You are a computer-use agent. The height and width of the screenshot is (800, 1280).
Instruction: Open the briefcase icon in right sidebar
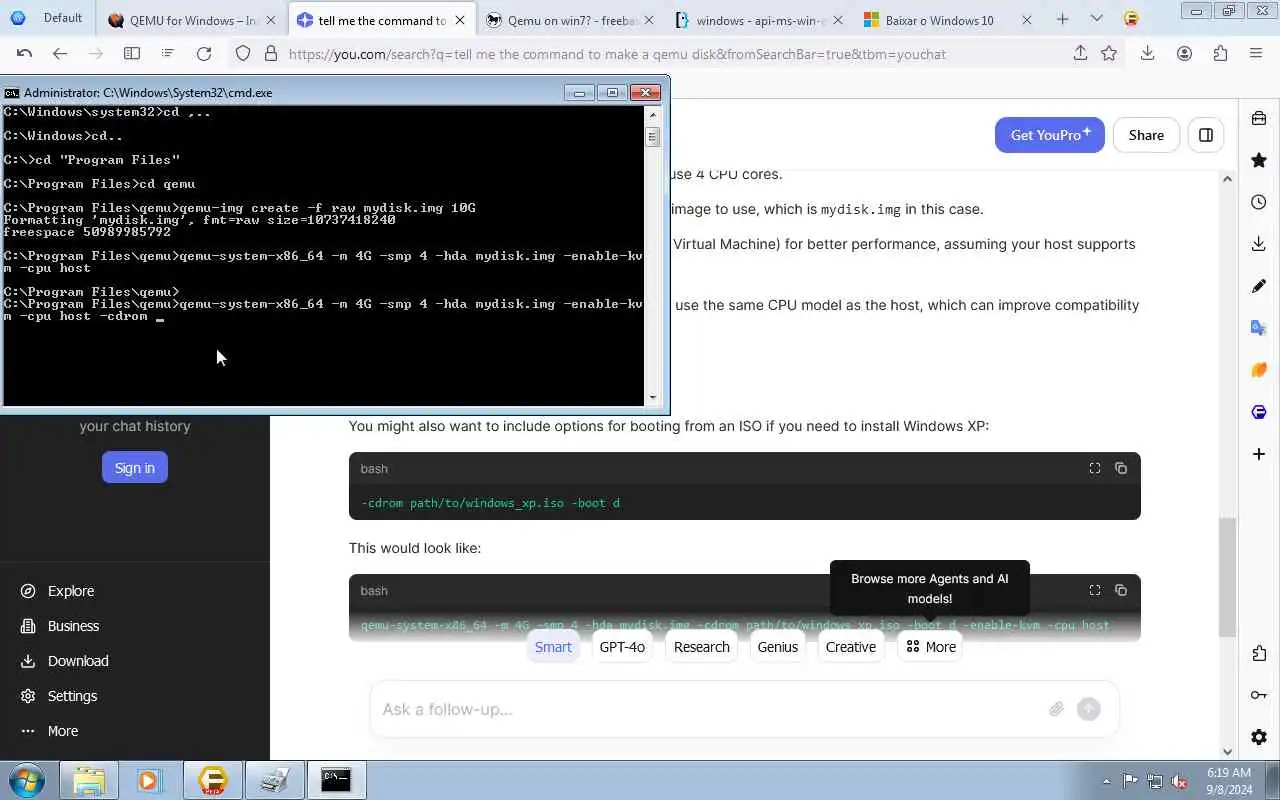tap(1259, 118)
